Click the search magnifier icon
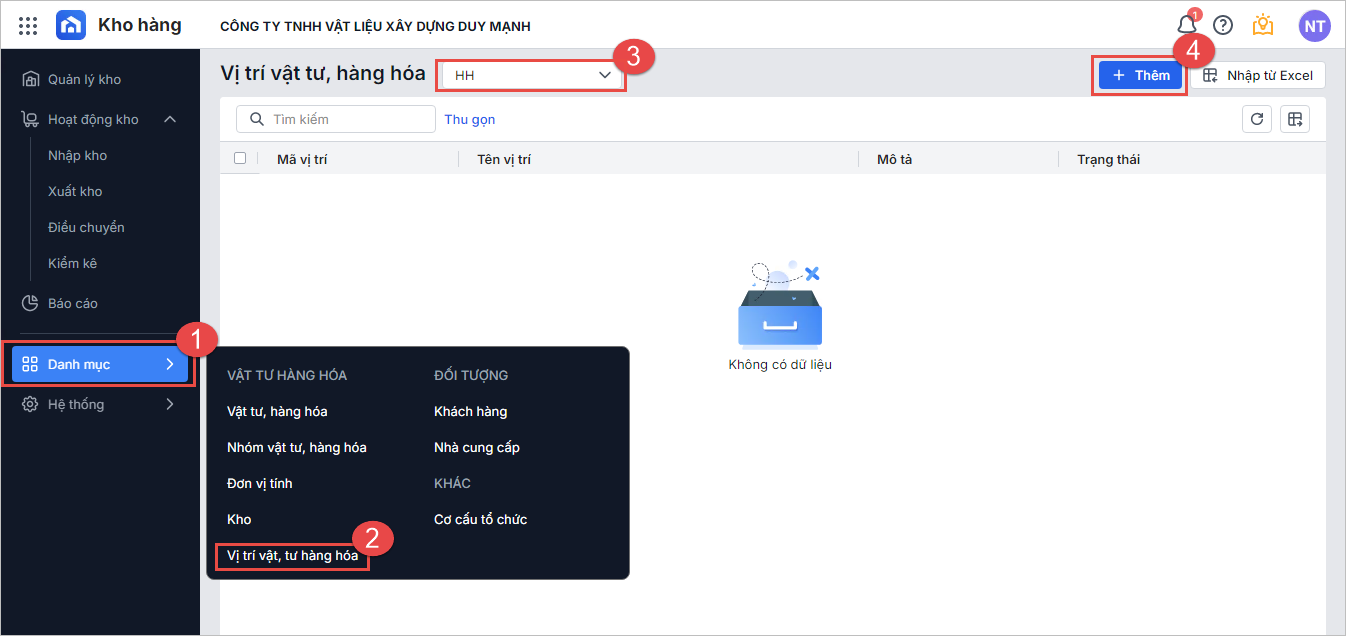Viewport: 1346px width, 636px height. (257, 119)
